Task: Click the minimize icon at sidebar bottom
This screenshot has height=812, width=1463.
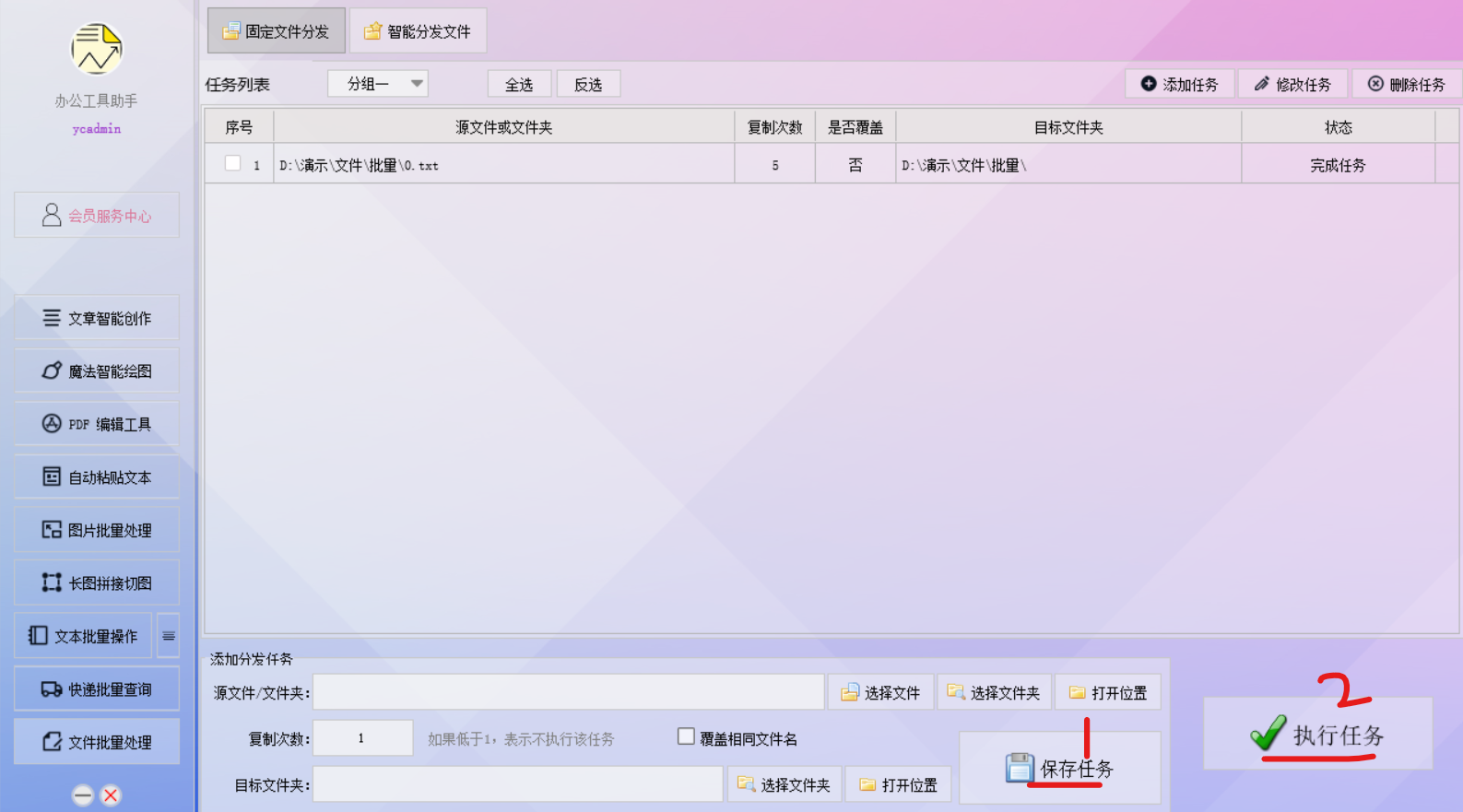Action: 83,795
